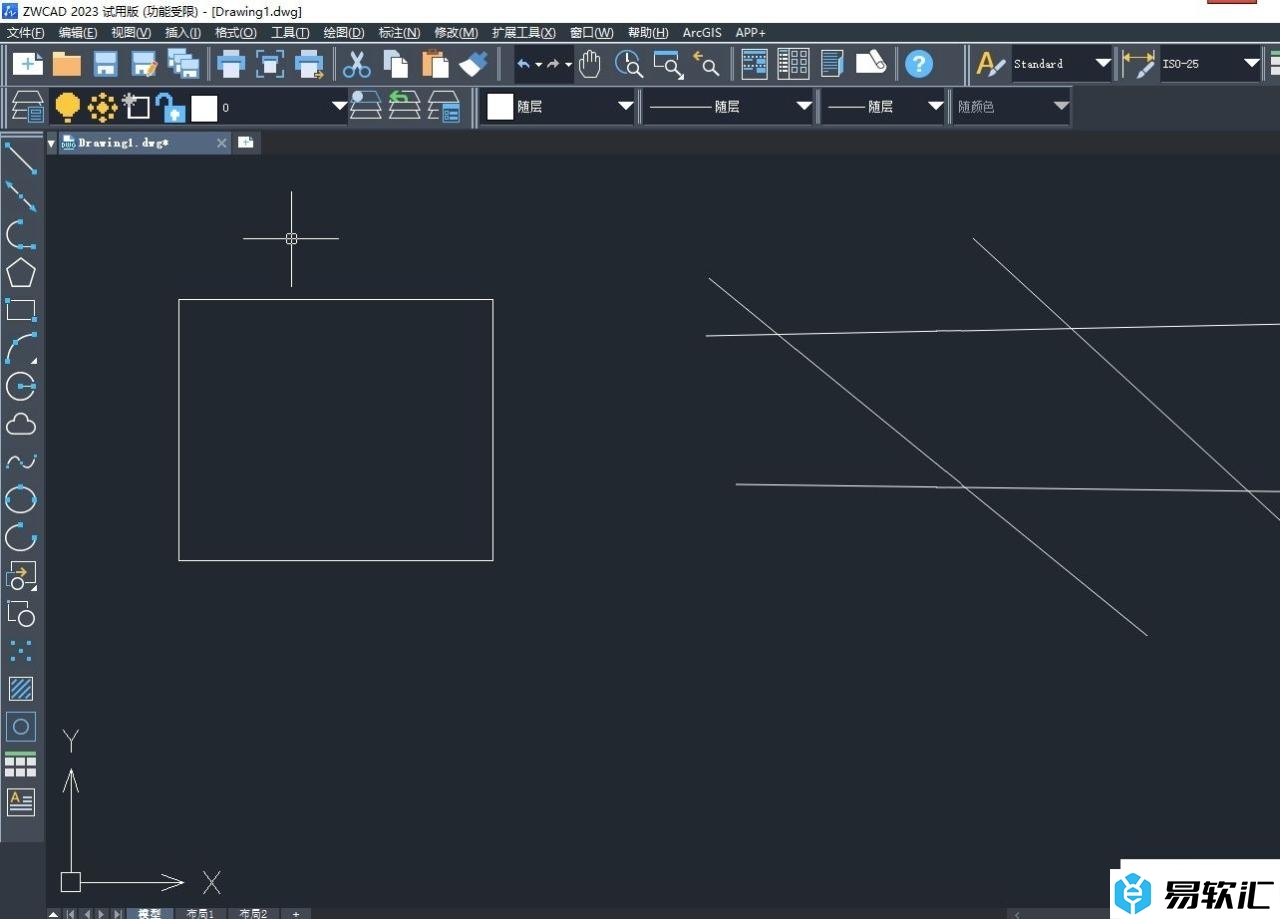The image size is (1280, 919).
Task: Open the 文件(F) menu
Action: tap(26, 33)
